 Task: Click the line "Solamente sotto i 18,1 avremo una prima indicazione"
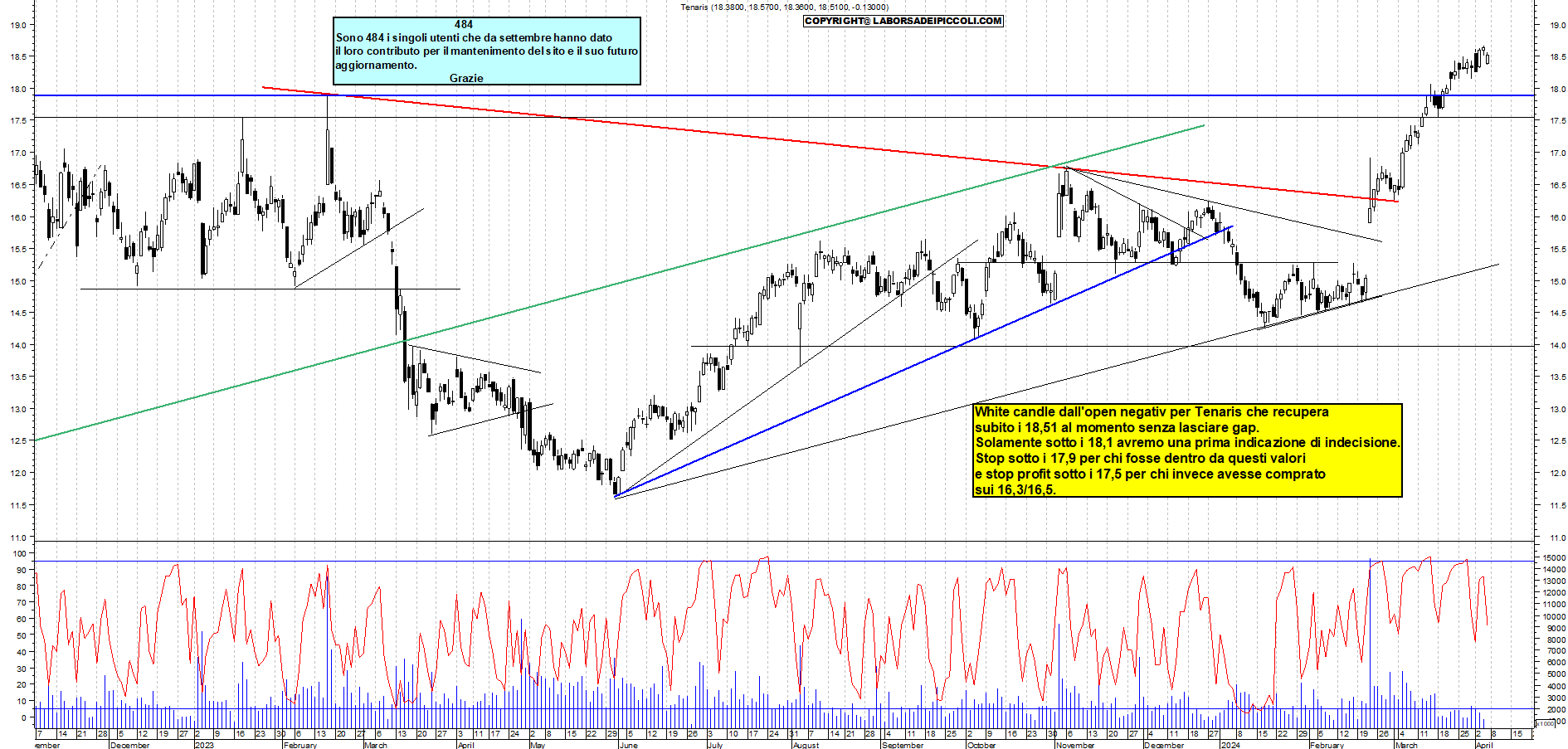click(1187, 443)
